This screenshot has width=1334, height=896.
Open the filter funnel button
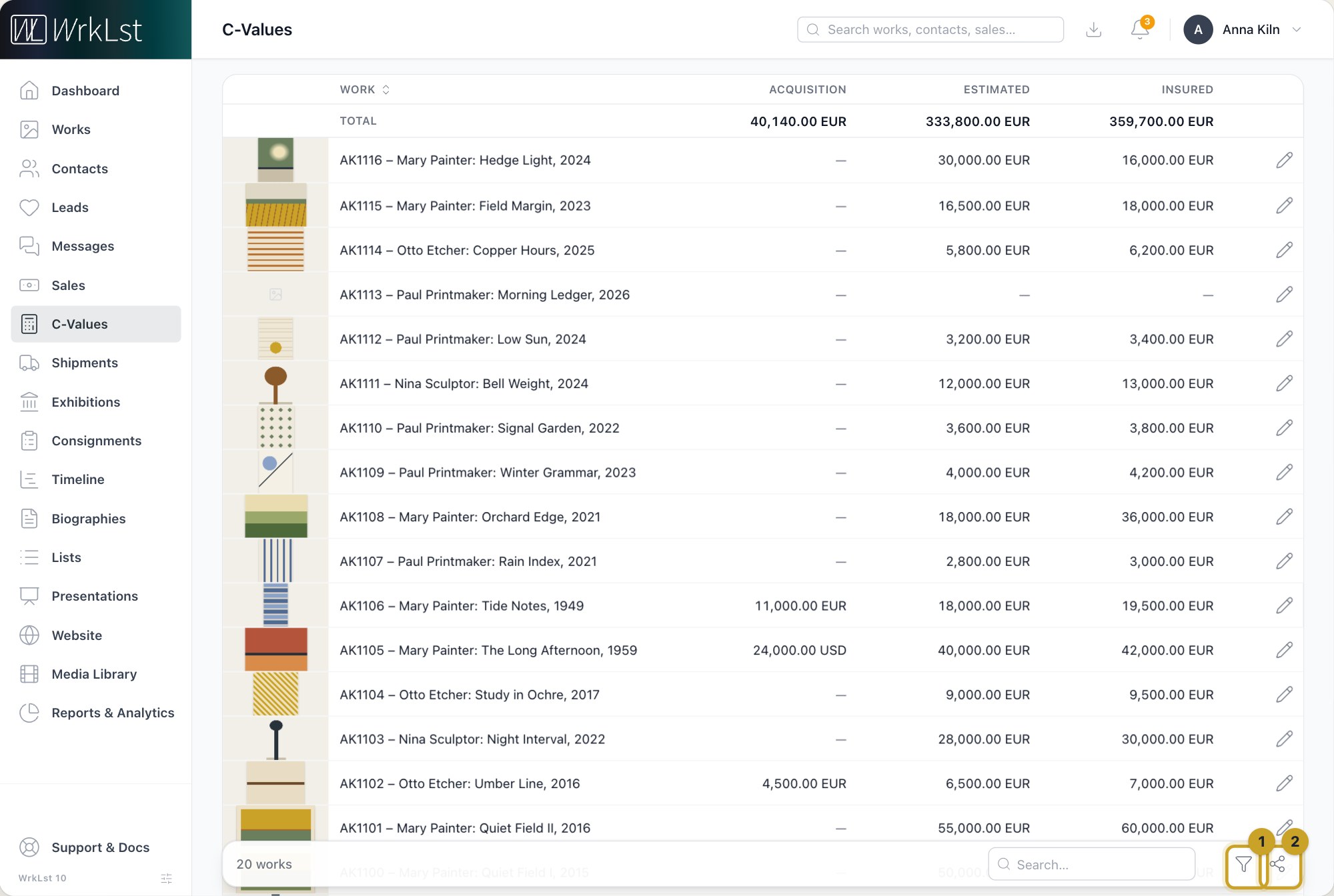[1244, 865]
